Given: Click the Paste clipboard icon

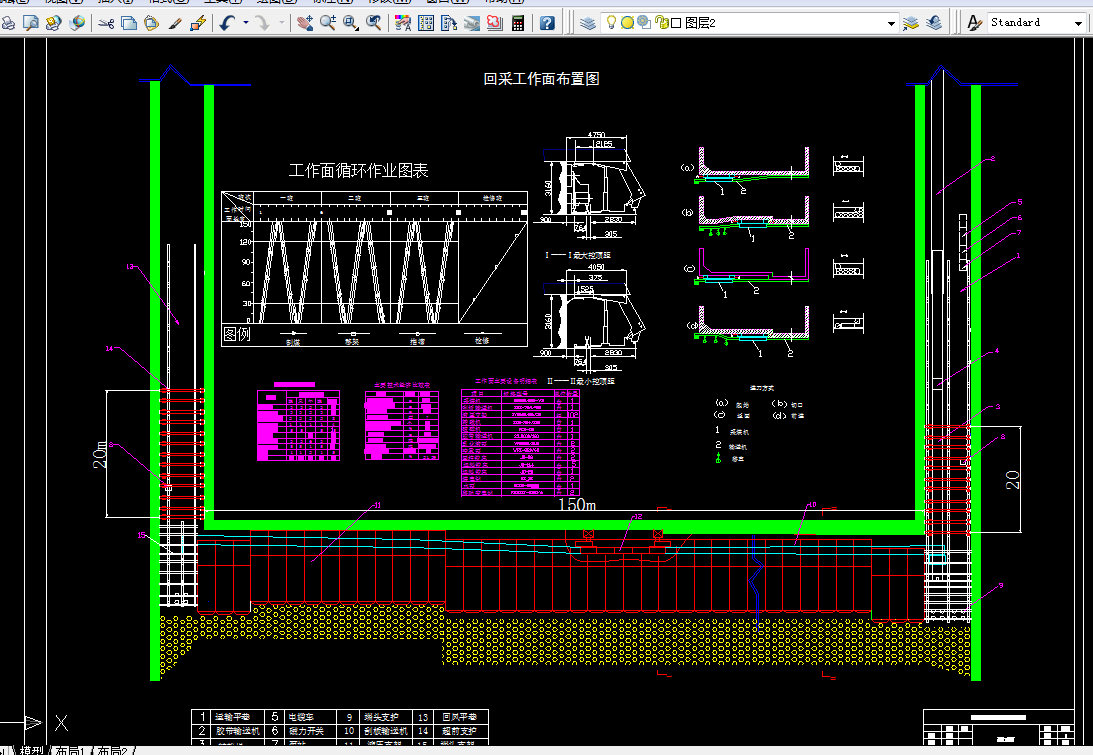Looking at the screenshot, I should pos(151,23).
